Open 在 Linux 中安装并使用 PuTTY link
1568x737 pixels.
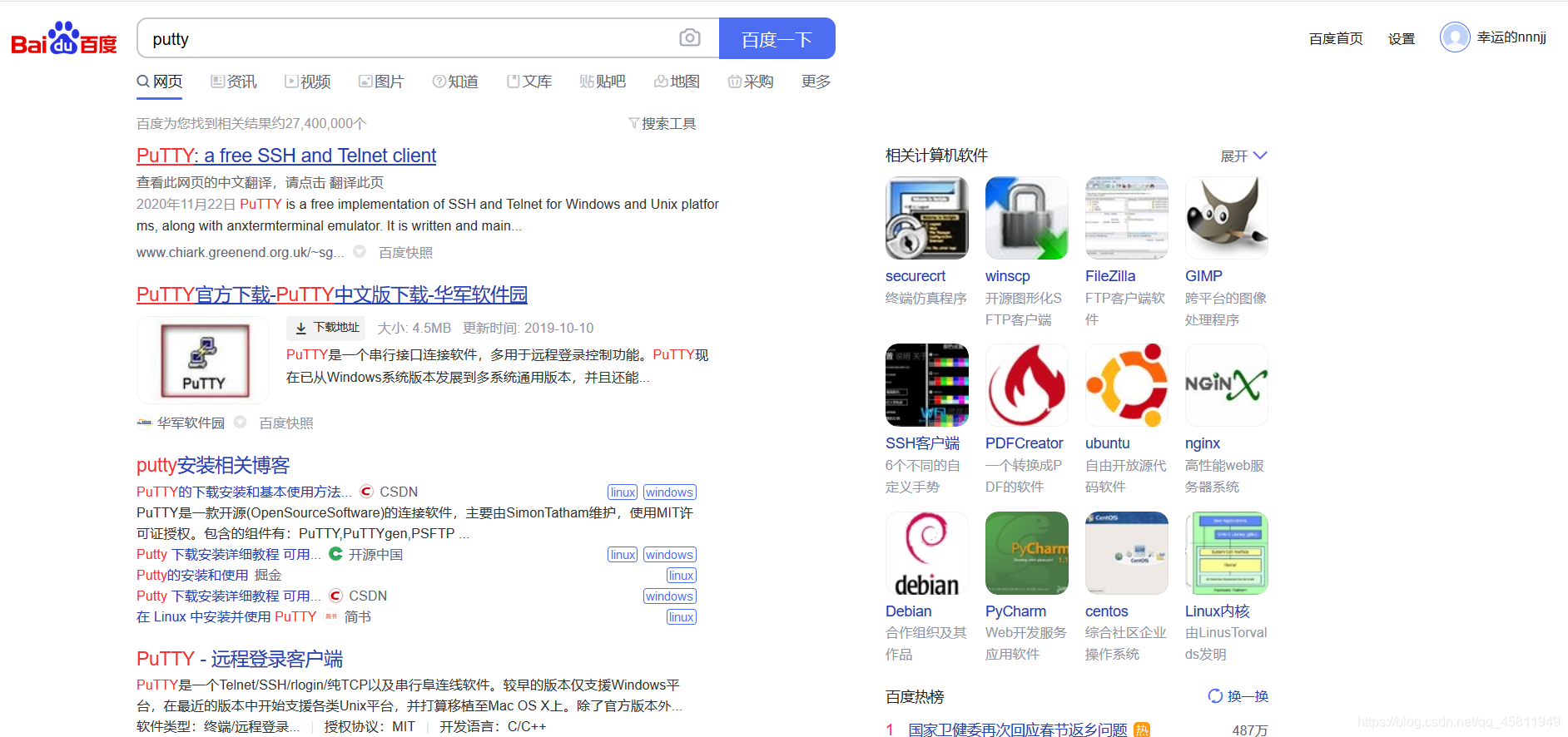coord(226,616)
